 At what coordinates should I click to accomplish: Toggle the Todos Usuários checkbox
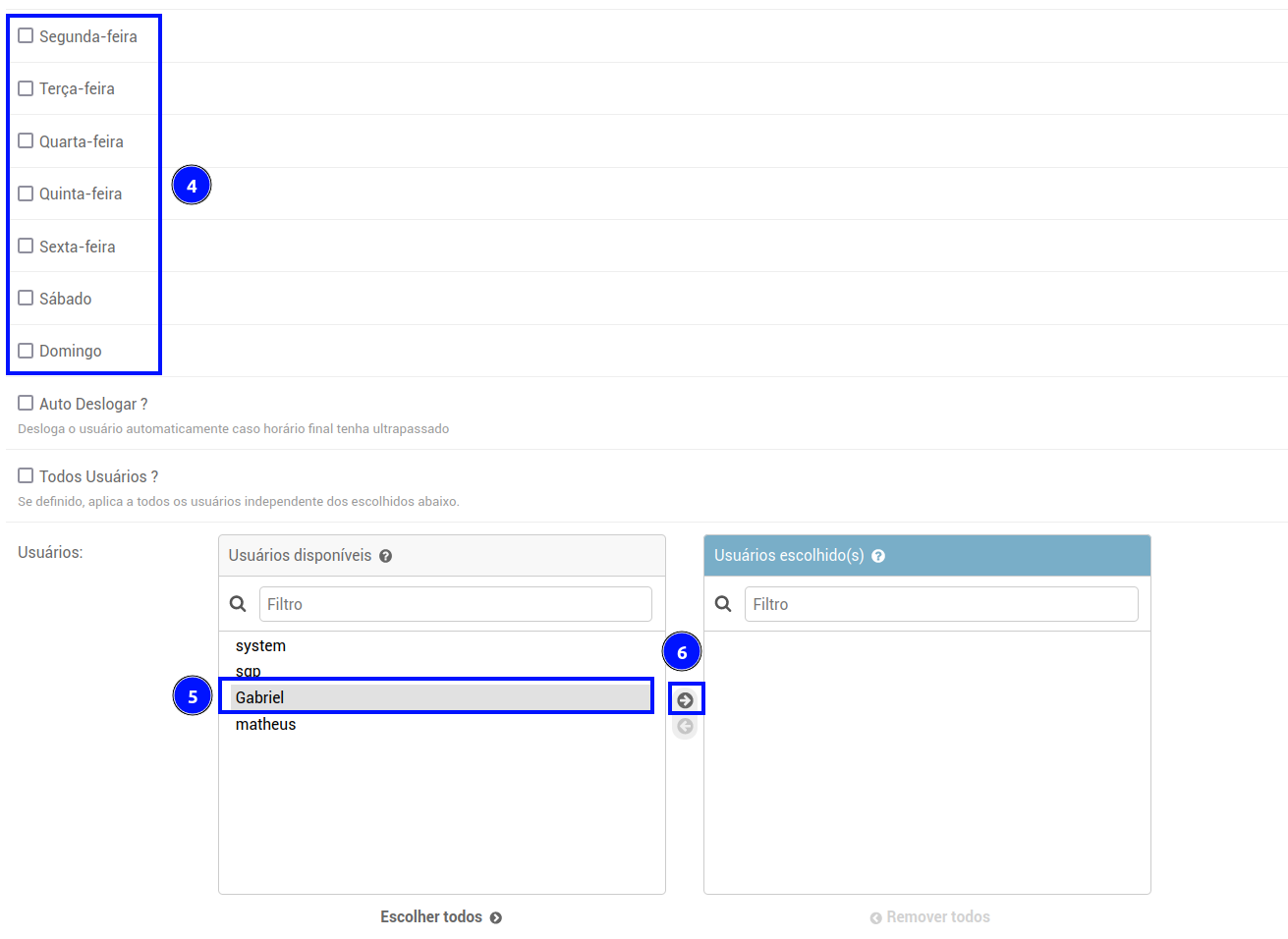tap(26, 476)
